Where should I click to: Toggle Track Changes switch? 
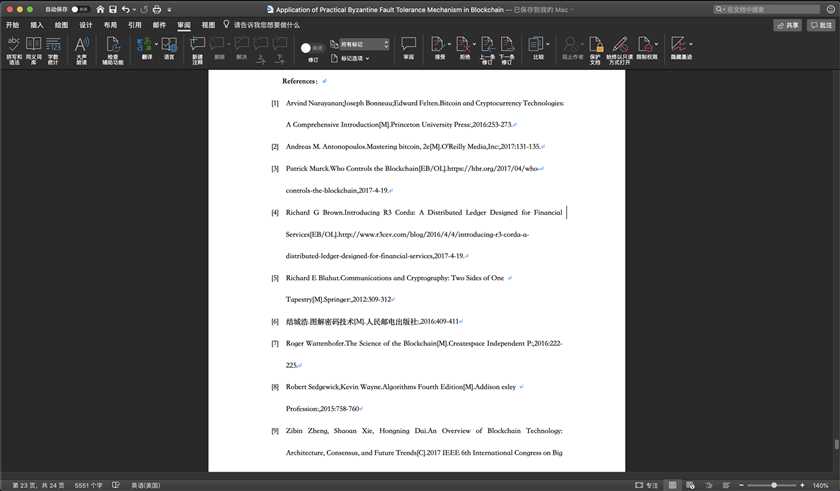coord(312,48)
